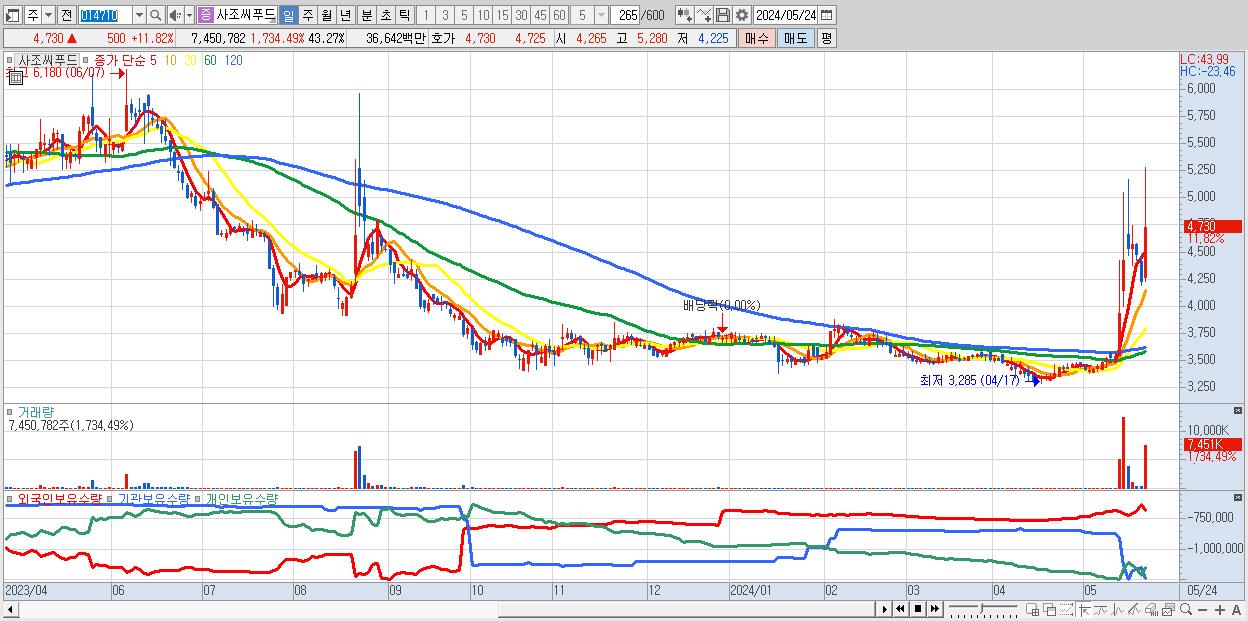Select the 년 yearly period toggle

click(345, 15)
